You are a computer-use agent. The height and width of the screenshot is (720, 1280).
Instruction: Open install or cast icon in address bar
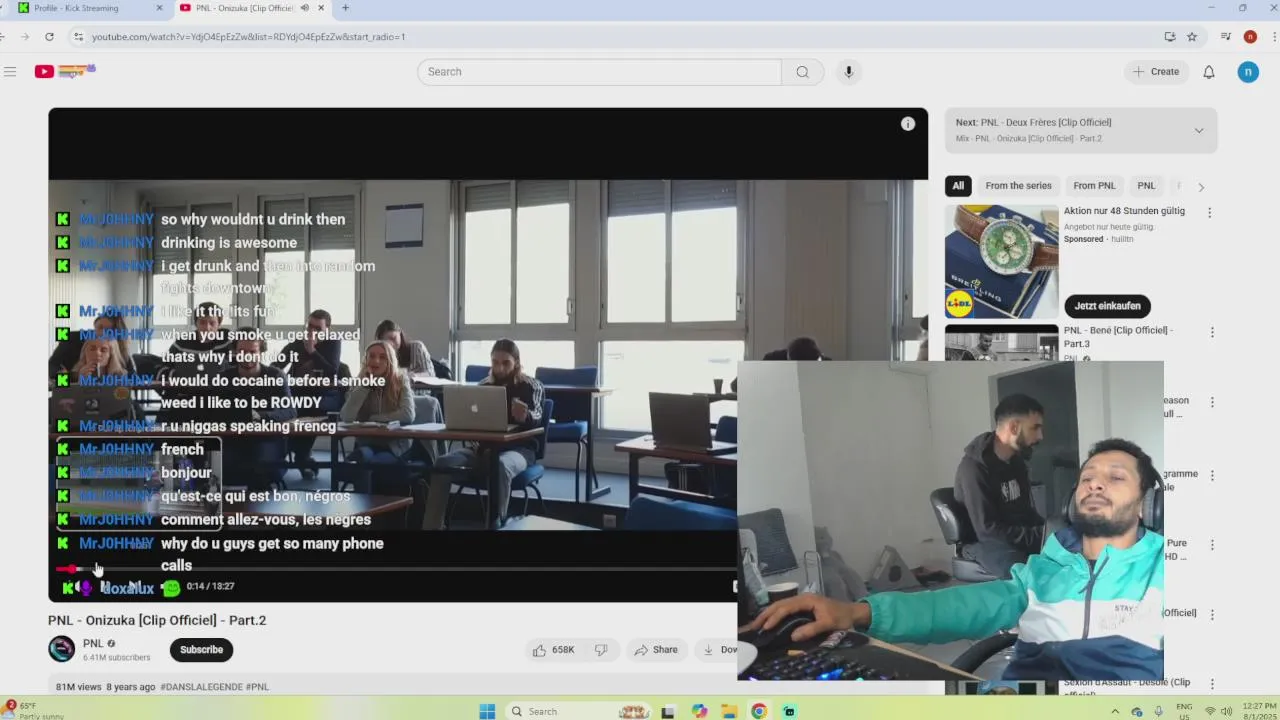click(x=1170, y=37)
